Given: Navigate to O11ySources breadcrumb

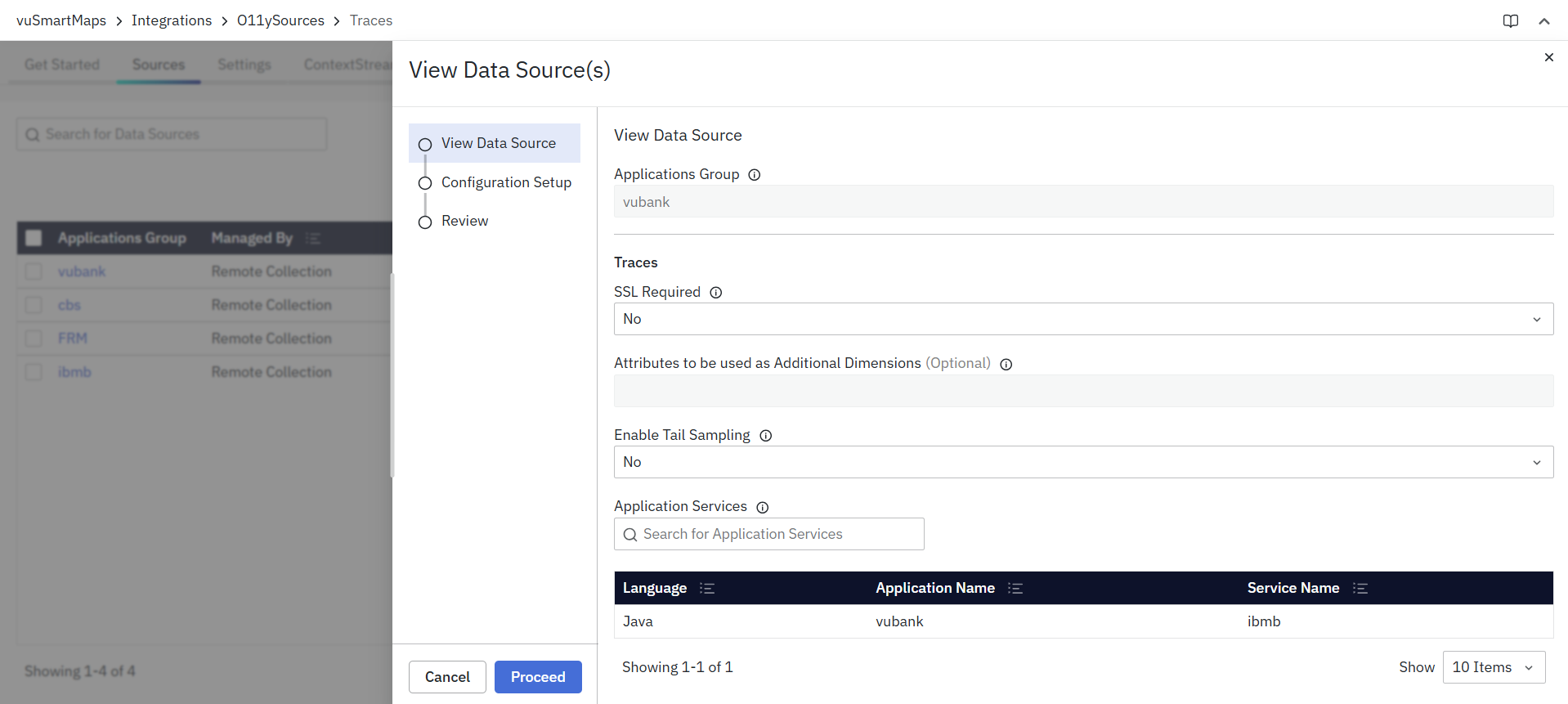Looking at the screenshot, I should pyautogui.click(x=280, y=20).
